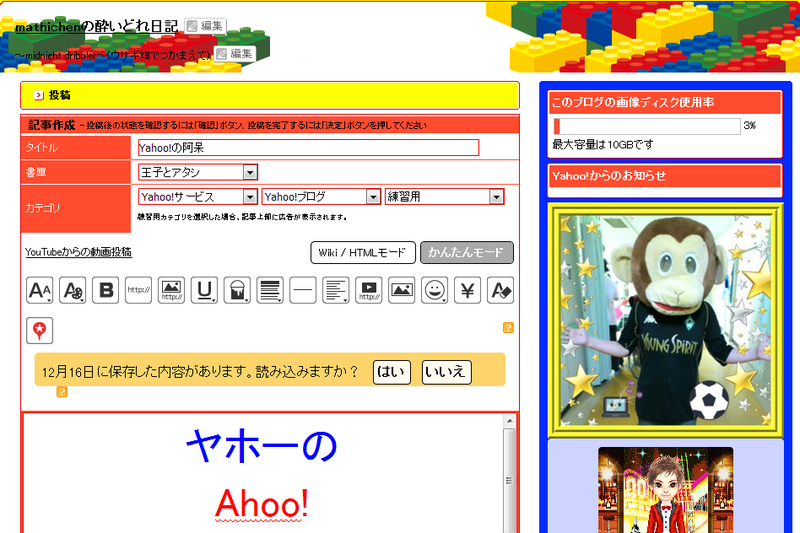Click はい to load saved content
800x533 pixels.
(392, 372)
